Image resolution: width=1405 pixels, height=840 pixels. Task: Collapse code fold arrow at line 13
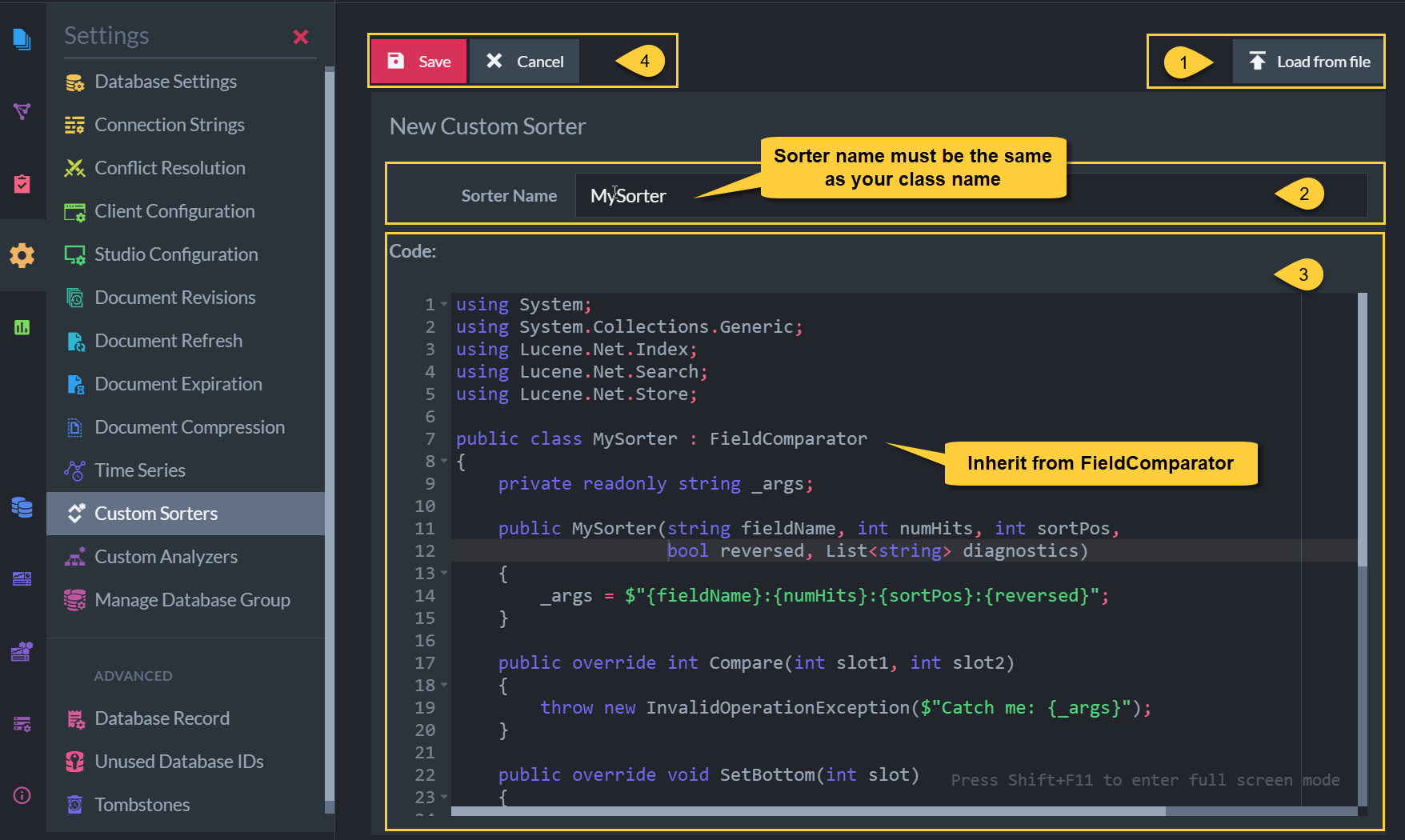tap(444, 573)
